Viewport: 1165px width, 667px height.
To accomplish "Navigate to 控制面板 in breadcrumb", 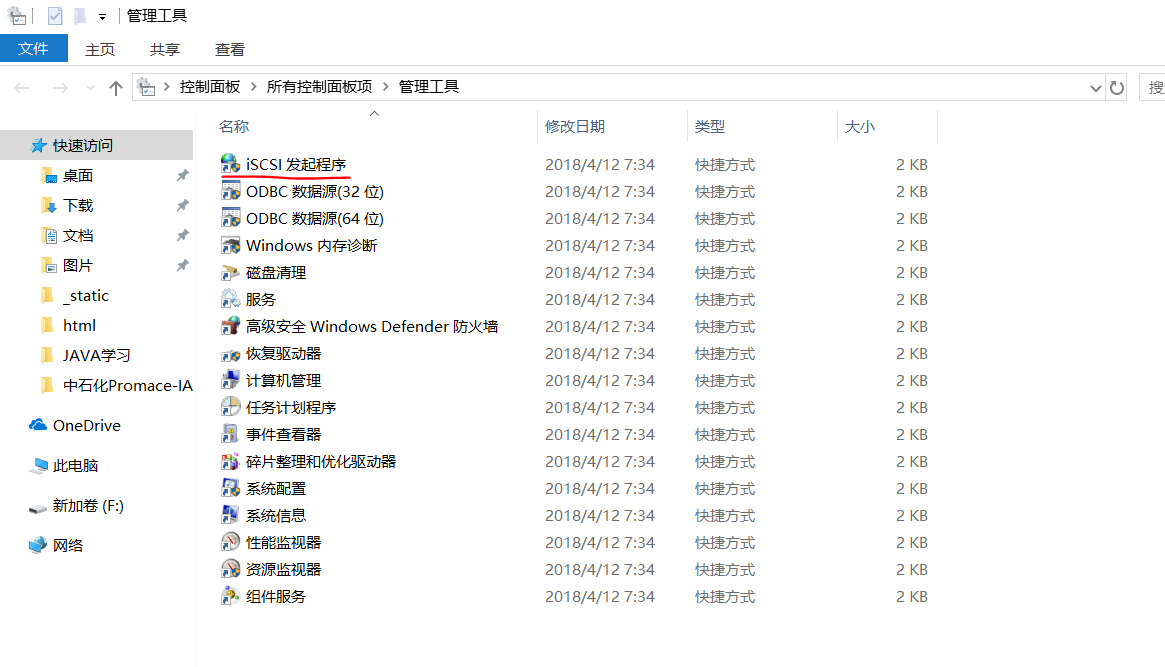I will [x=210, y=87].
